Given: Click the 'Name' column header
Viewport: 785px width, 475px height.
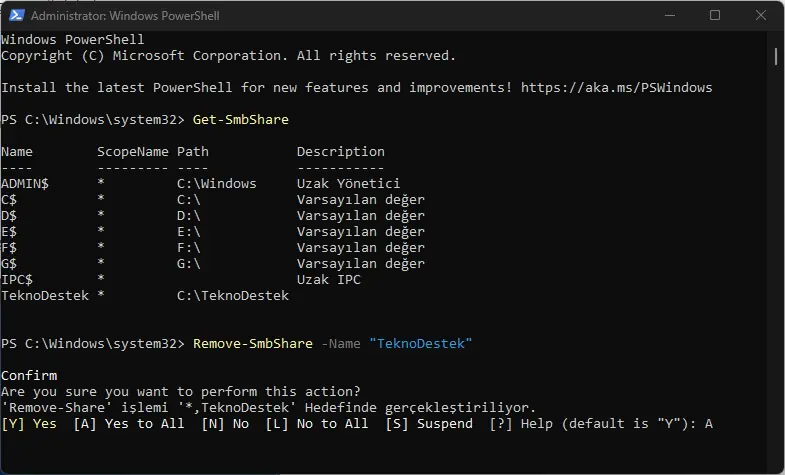Looking at the screenshot, I should [17, 152].
